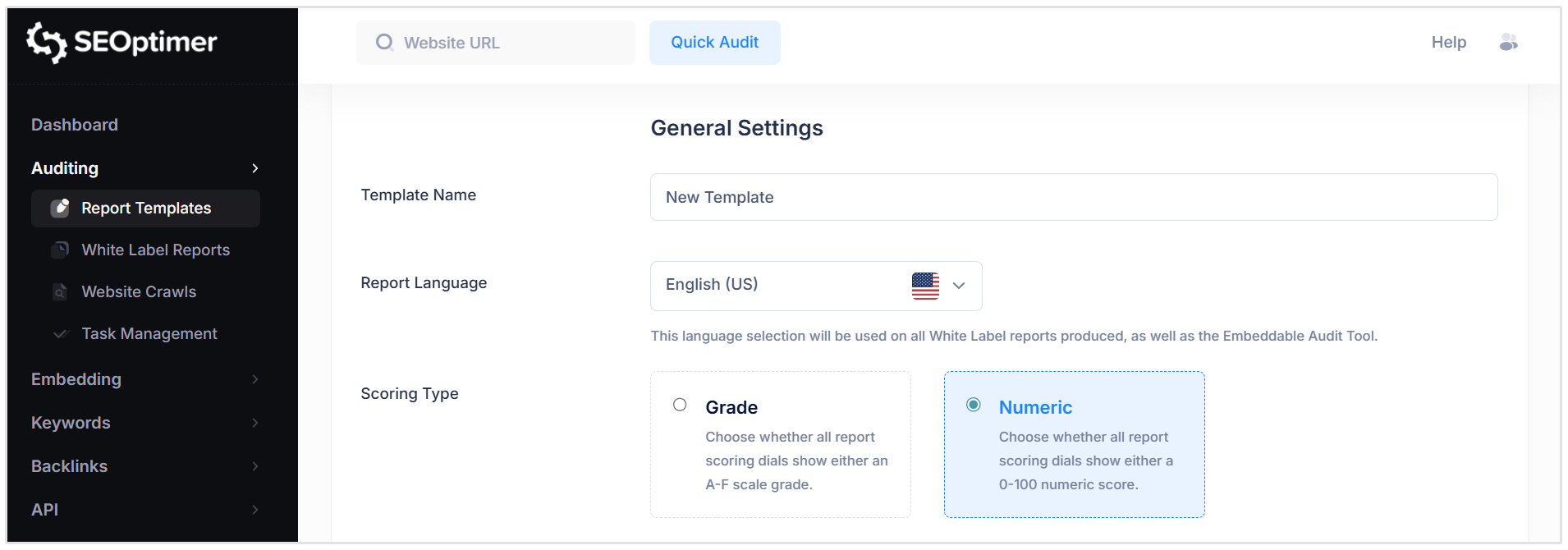
Task: Click the Numeric card title
Action: (x=1035, y=407)
